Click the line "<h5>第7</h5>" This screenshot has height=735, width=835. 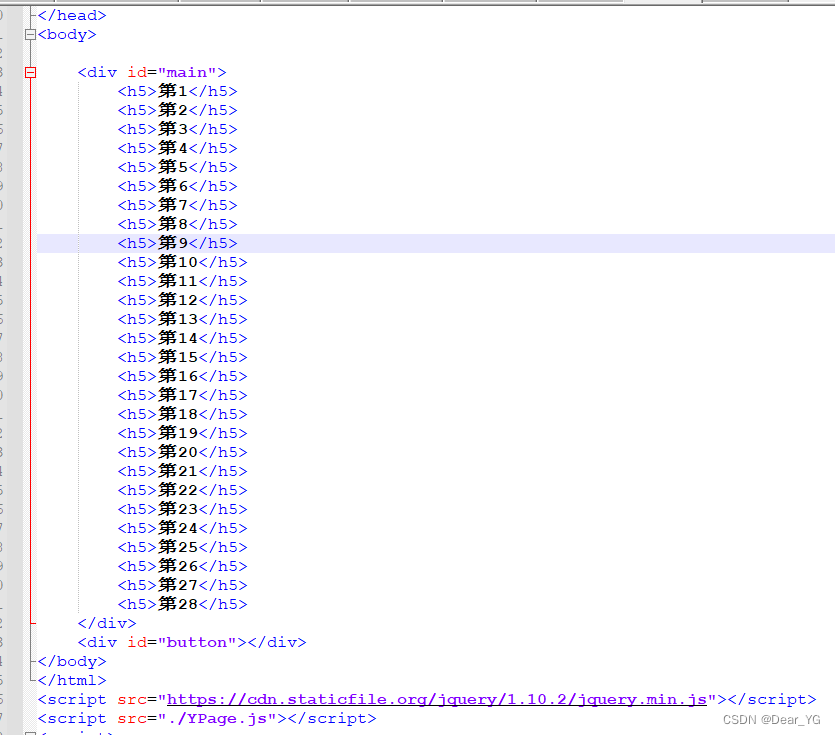[177, 205]
